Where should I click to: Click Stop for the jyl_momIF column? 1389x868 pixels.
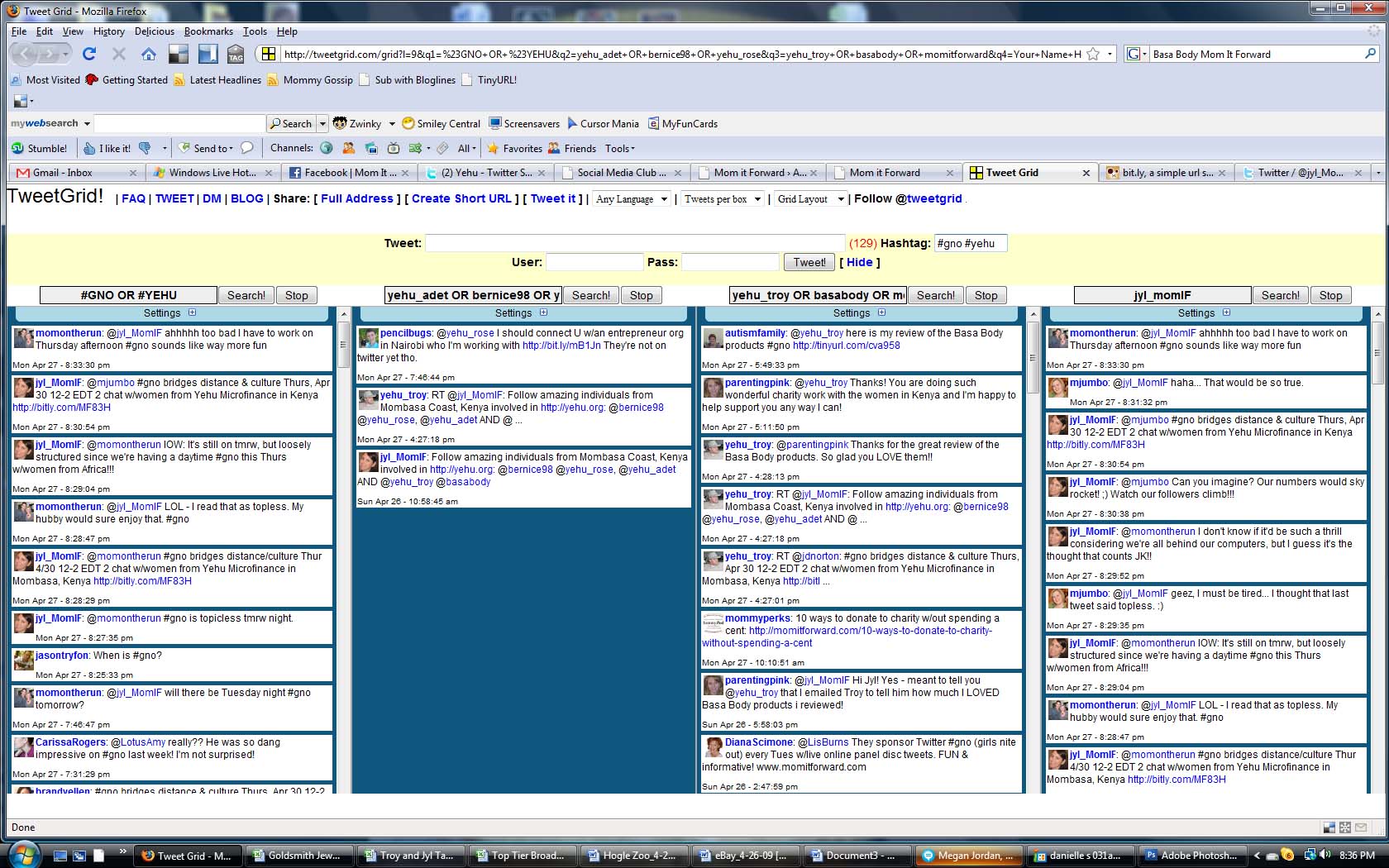1330,295
